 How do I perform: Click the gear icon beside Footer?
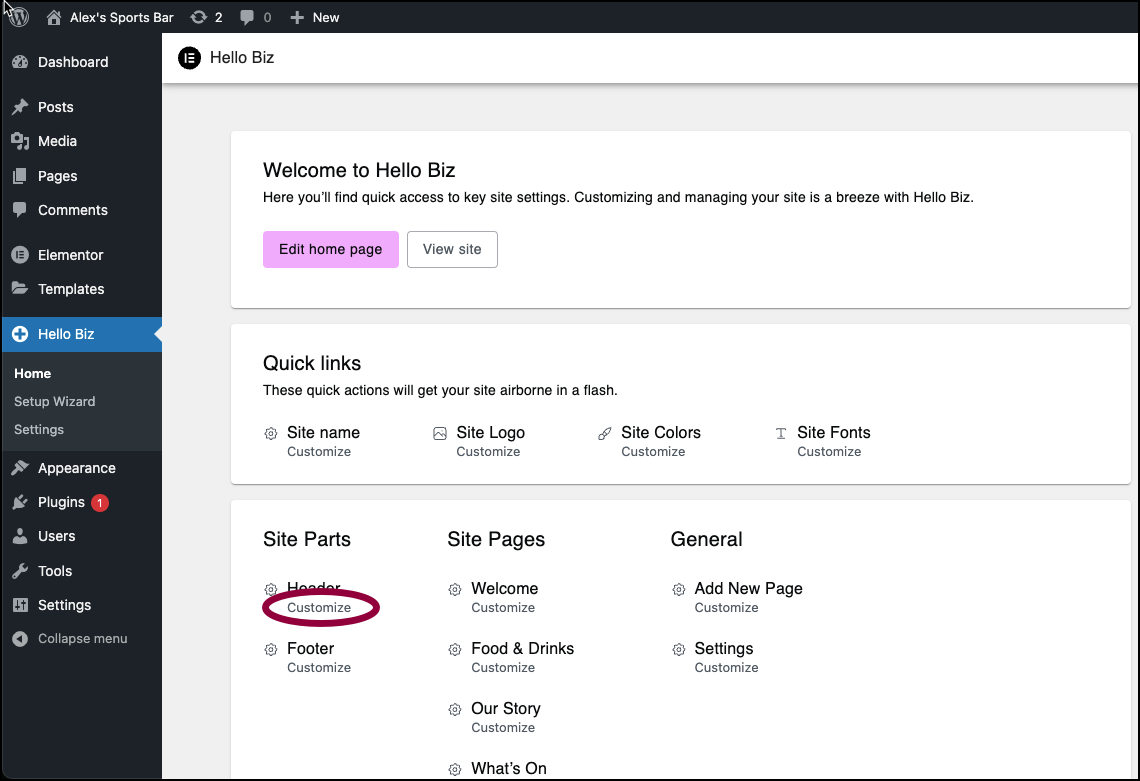point(270,649)
